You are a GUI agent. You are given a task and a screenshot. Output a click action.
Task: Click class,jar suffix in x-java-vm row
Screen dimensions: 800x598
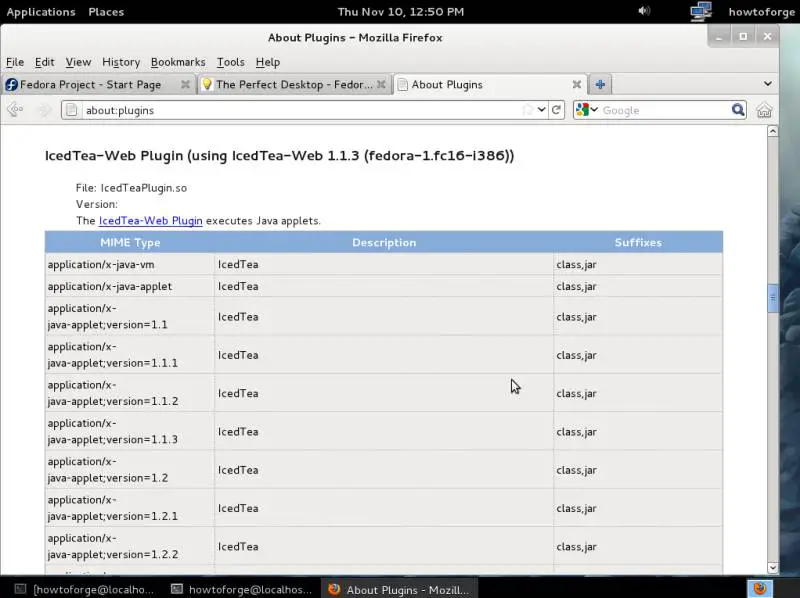pos(576,264)
